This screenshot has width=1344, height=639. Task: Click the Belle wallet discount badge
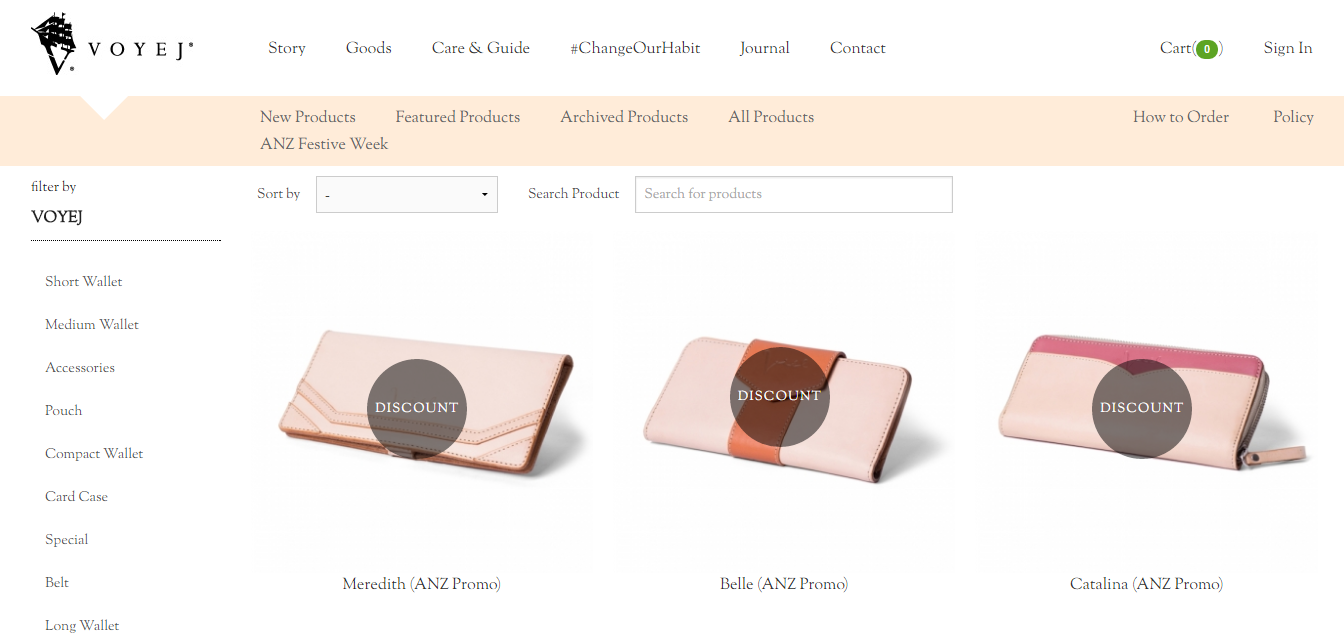pos(780,396)
